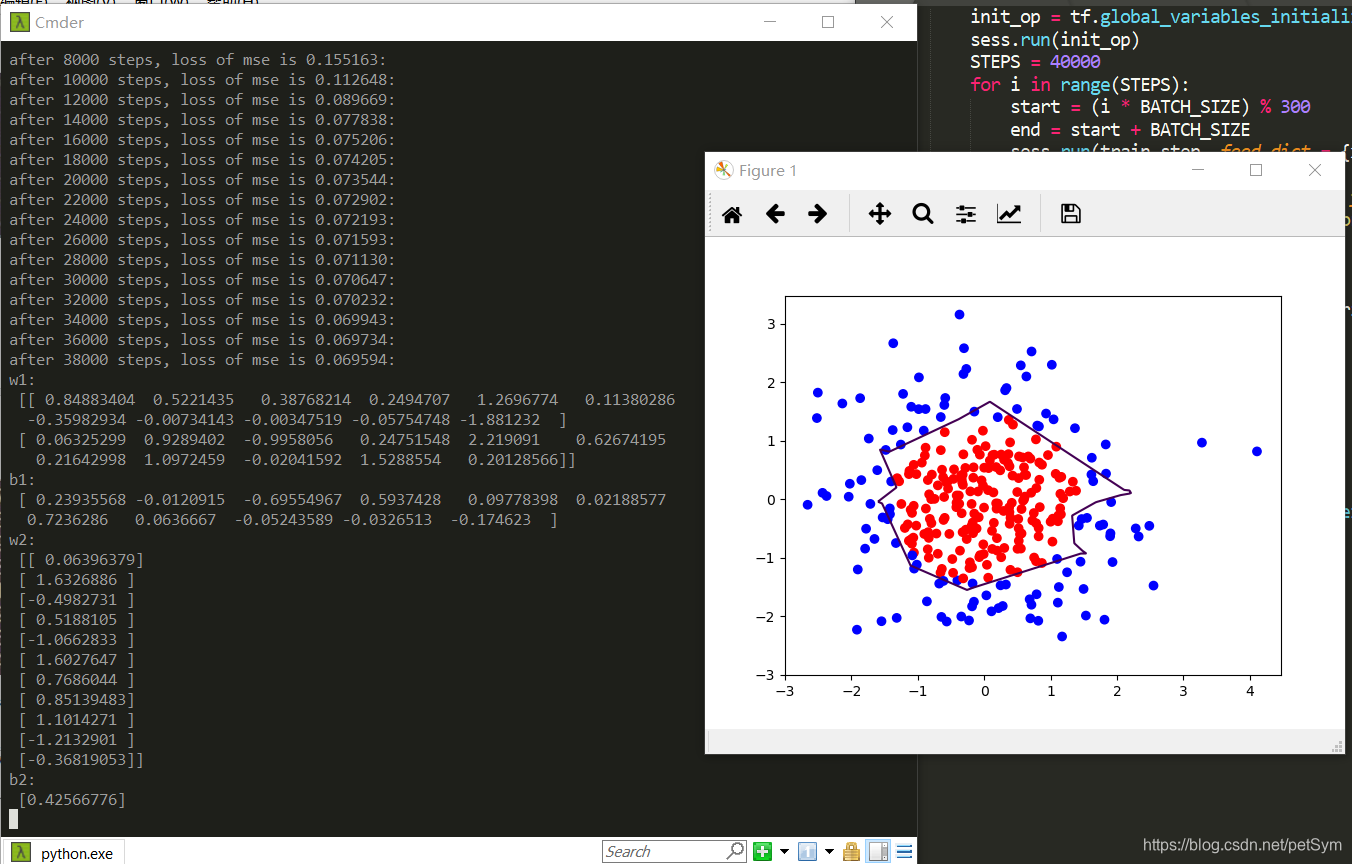Click the 'w1:' output label in console

pyautogui.click(x=22, y=380)
